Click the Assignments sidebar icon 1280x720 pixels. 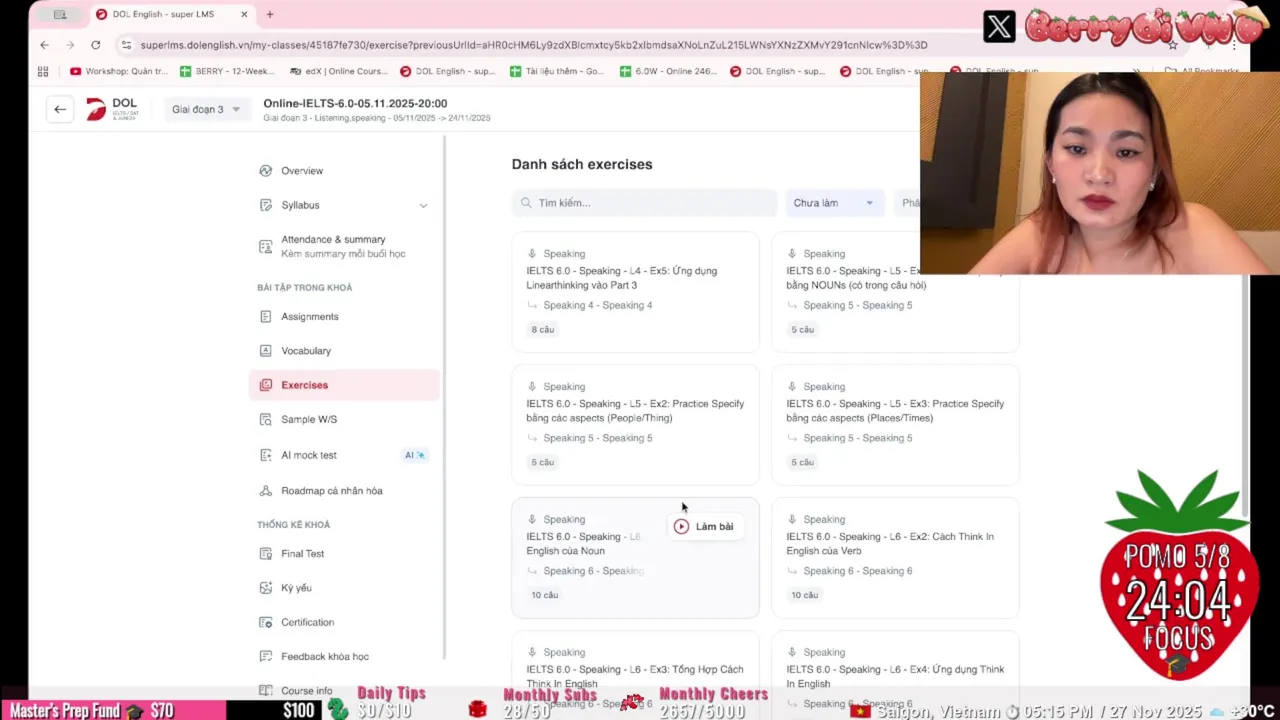point(265,317)
